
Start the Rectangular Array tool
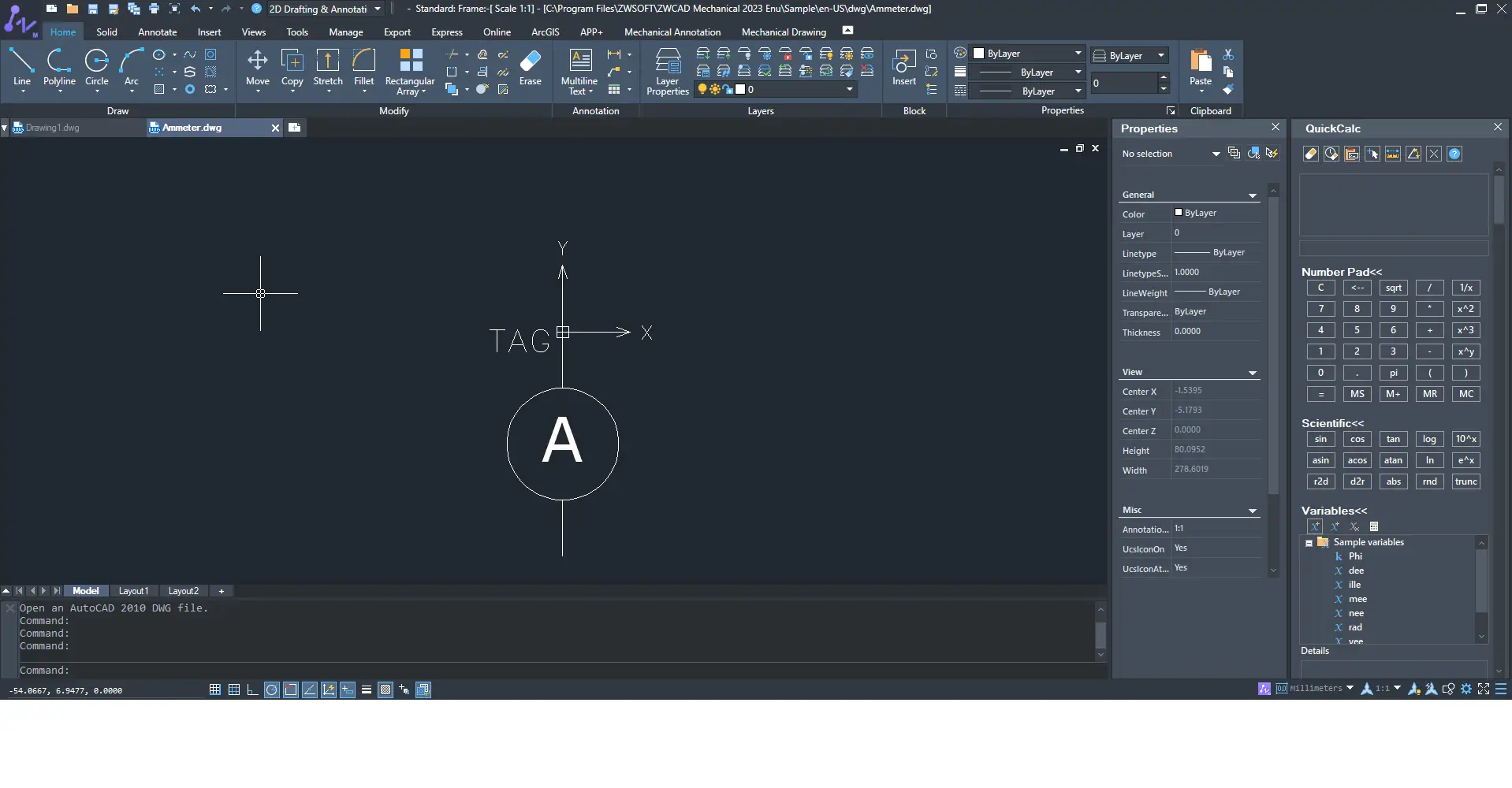410,71
